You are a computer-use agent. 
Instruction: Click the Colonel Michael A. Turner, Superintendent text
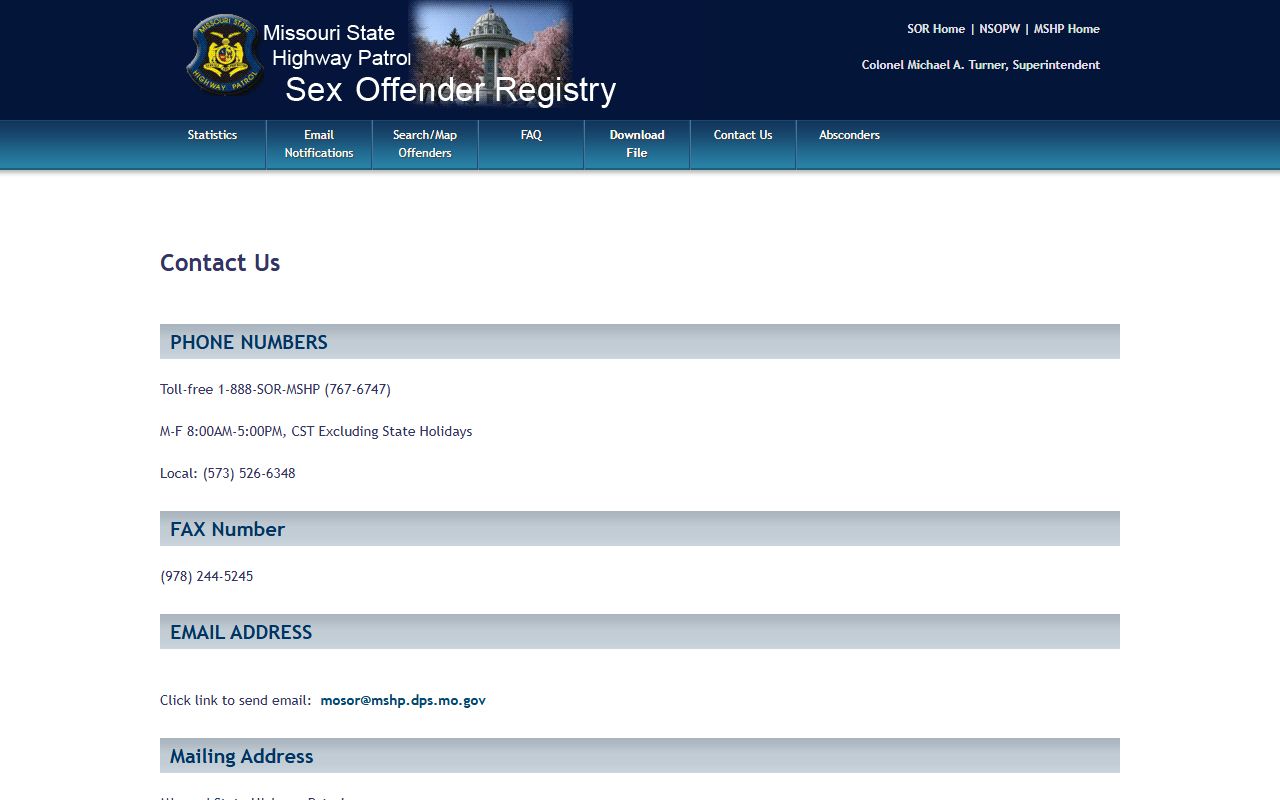click(981, 65)
